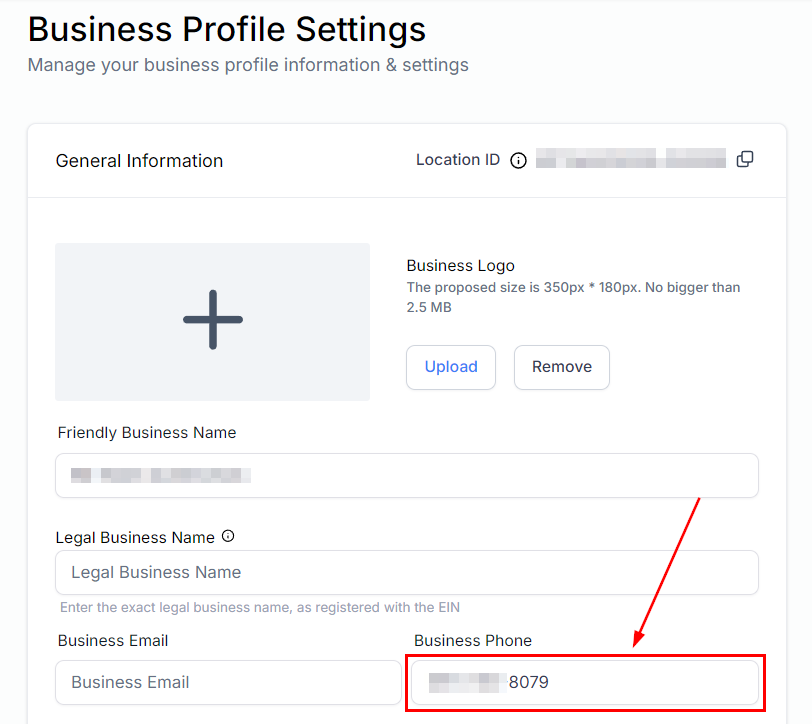The height and width of the screenshot is (724, 812).
Task: Click the plus icon to add logo
Action: coord(213,320)
